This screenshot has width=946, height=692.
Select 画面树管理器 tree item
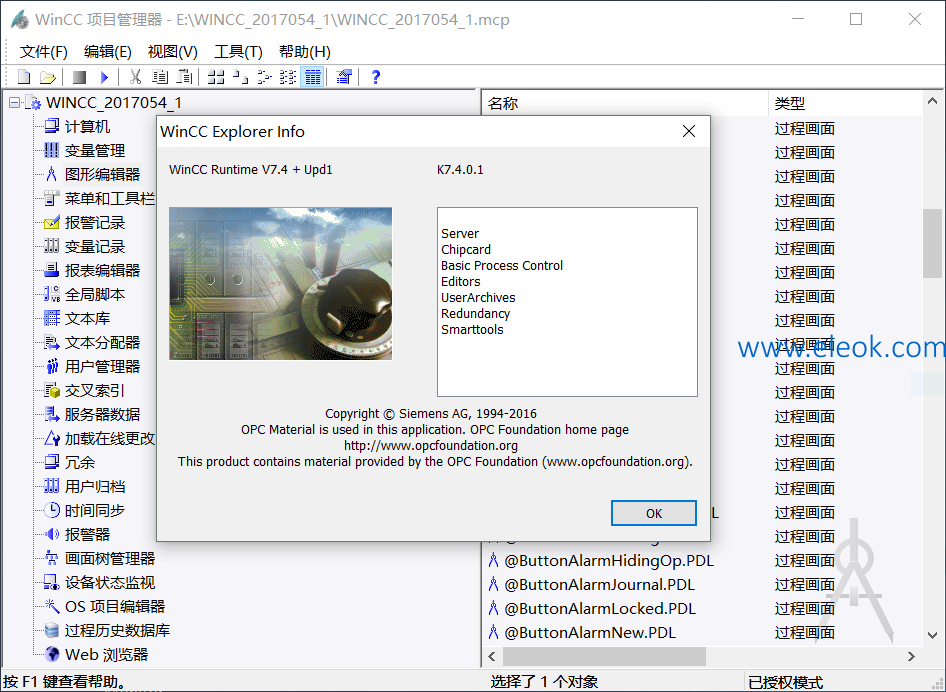tap(110, 559)
